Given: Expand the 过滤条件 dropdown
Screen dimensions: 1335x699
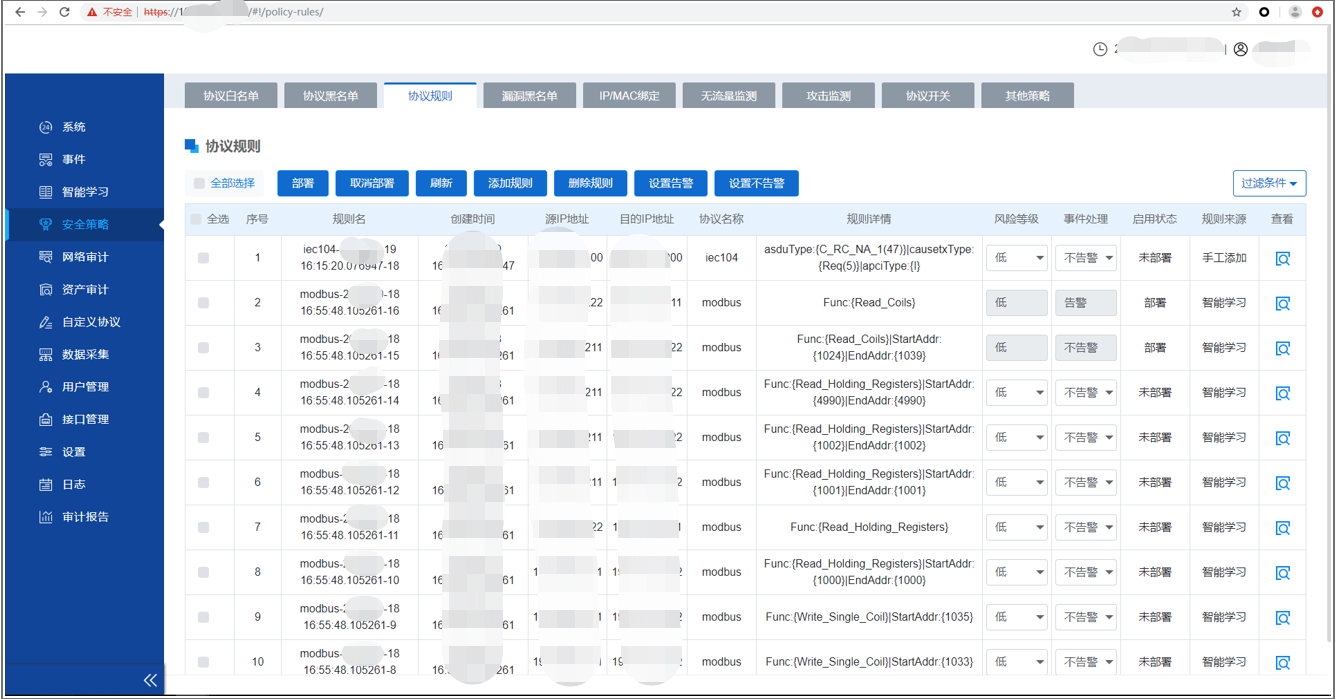Looking at the screenshot, I should (1269, 183).
